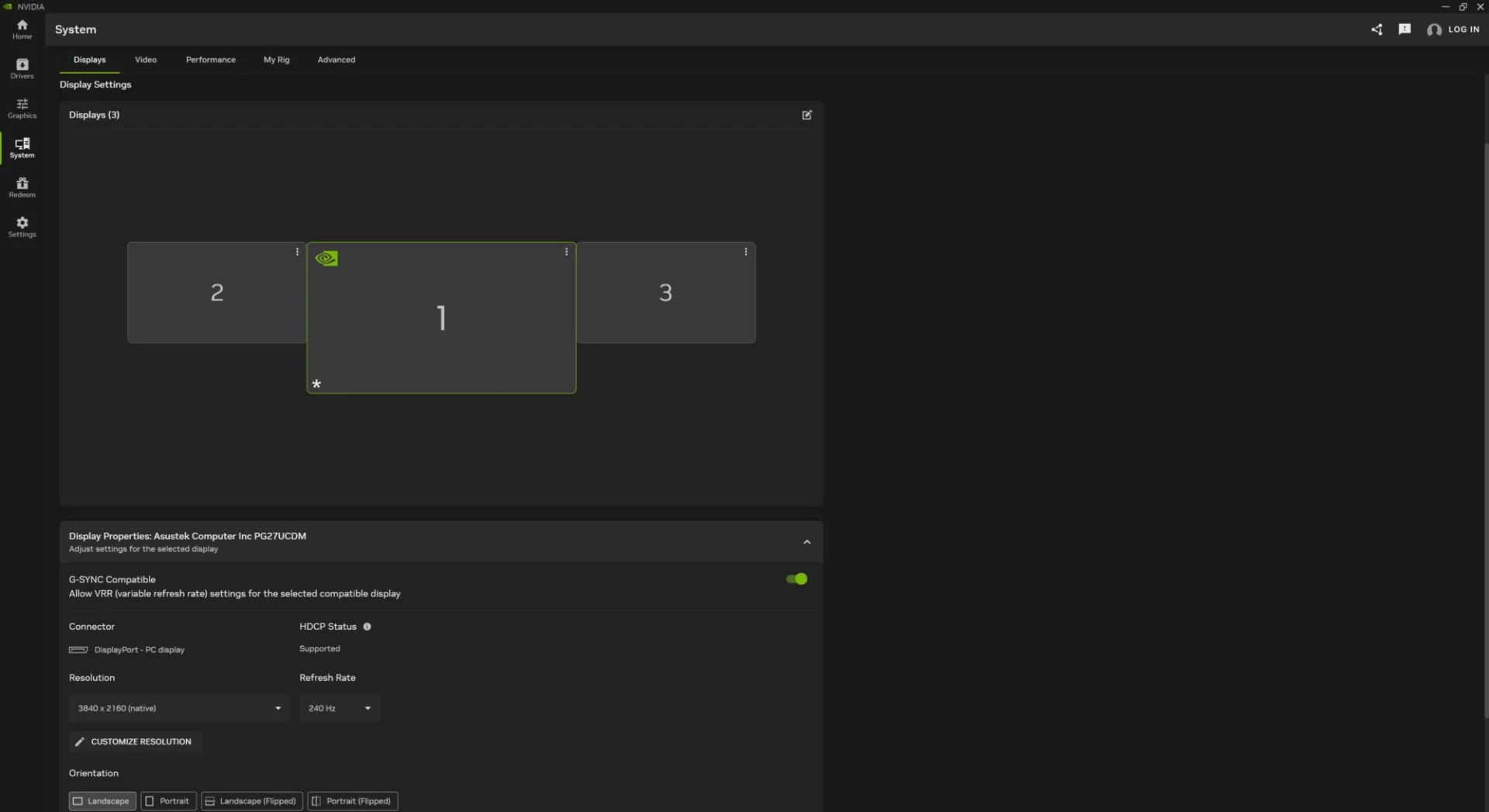Click the share icon in header
Viewport: 1489px width, 812px height.
pos(1377,29)
